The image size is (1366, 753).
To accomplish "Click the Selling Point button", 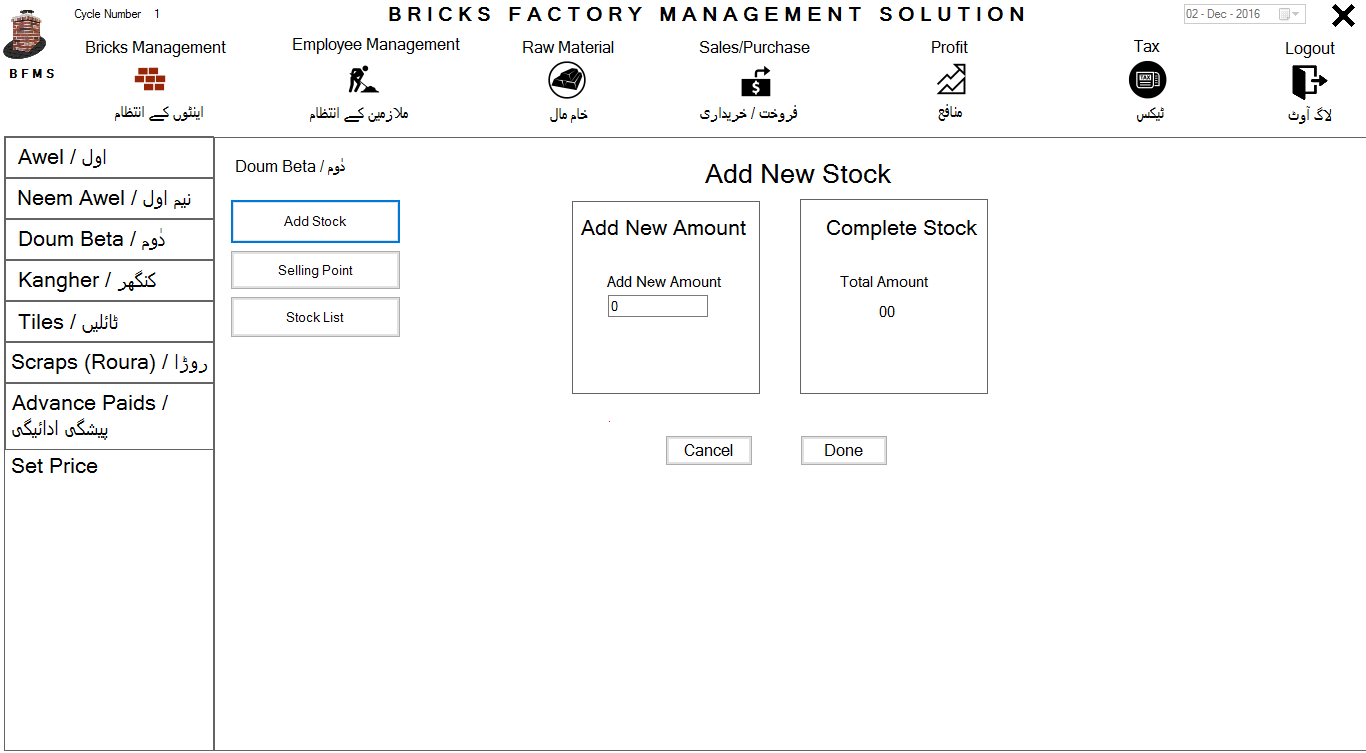I will (315, 270).
